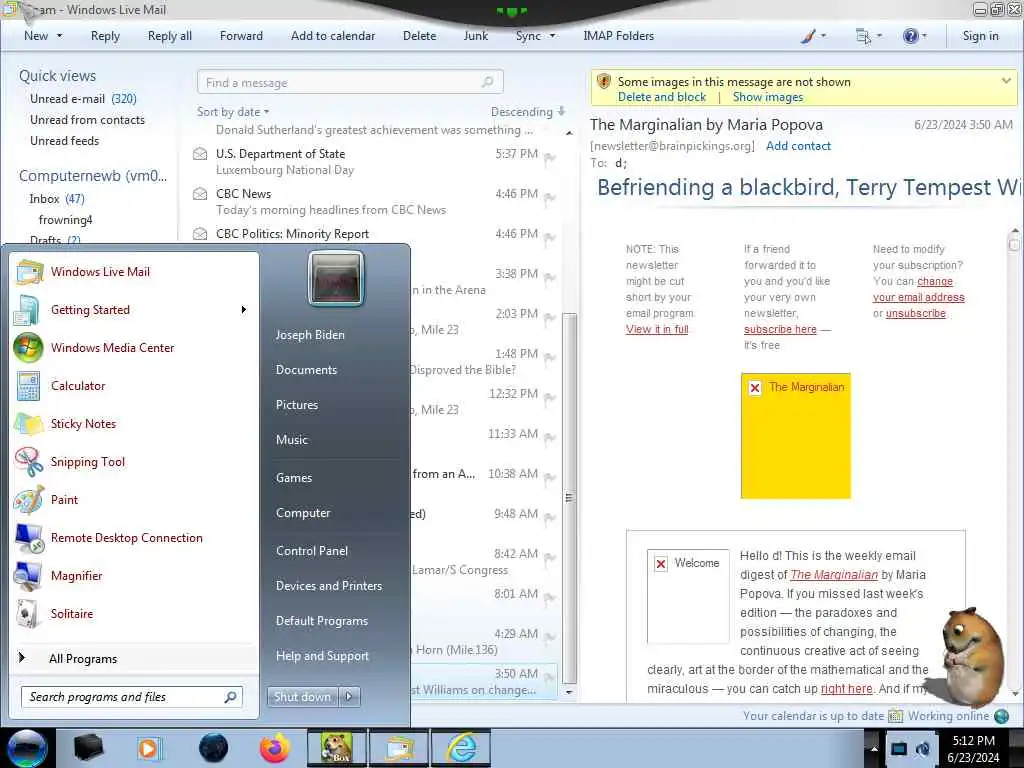Show hidden system tray icons
The height and width of the screenshot is (768, 1024).
point(874,749)
